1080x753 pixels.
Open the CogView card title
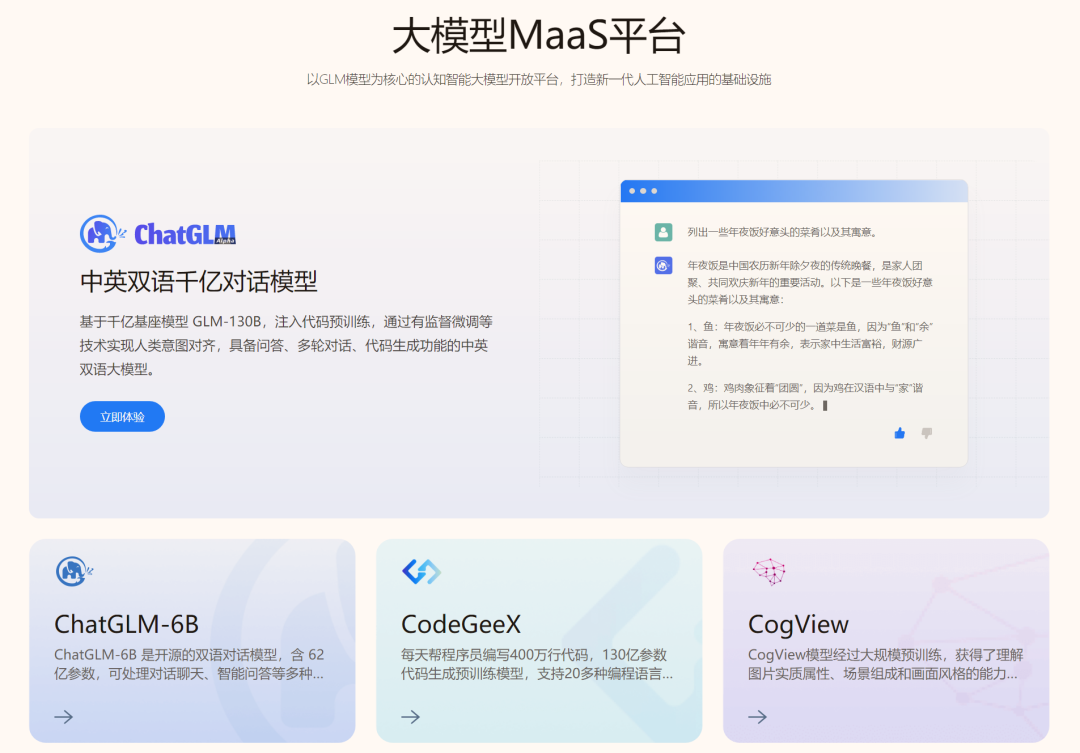(x=798, y=625)
